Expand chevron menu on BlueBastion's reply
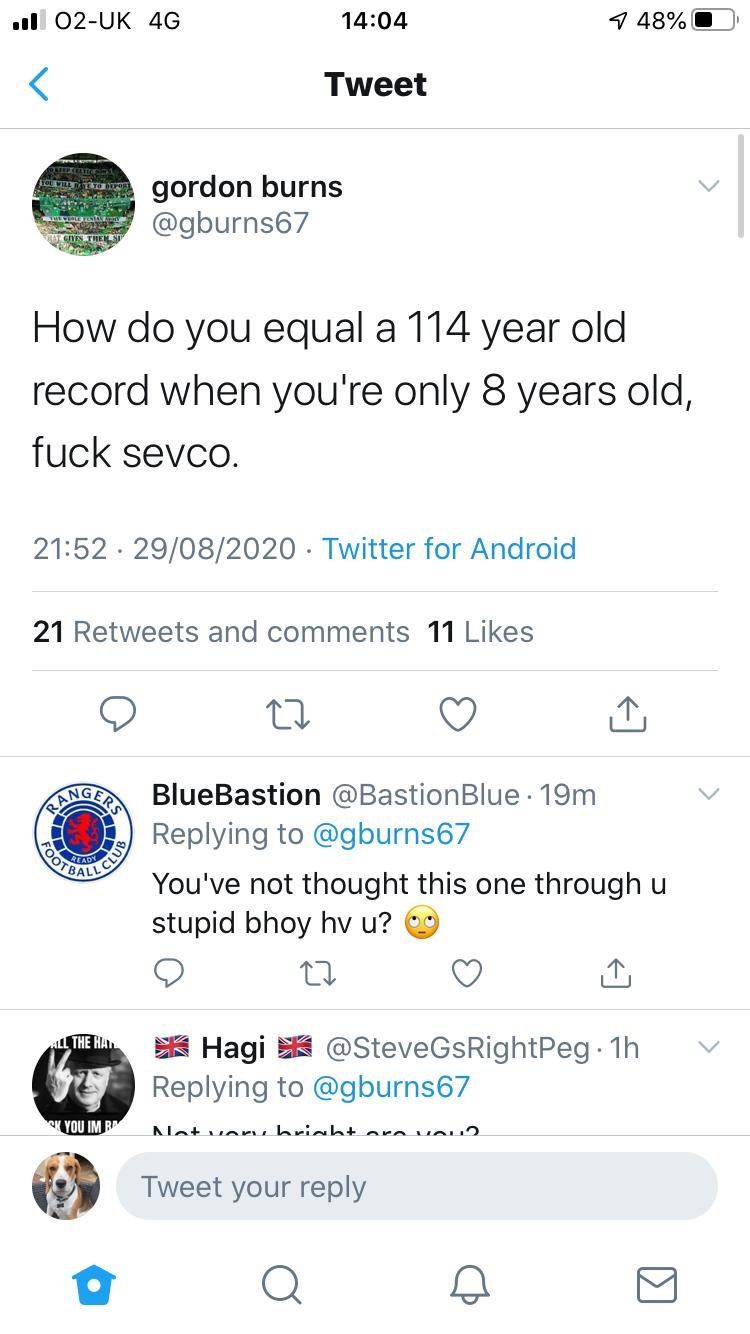Screen dimensions: 750x1334 point(708,795)
